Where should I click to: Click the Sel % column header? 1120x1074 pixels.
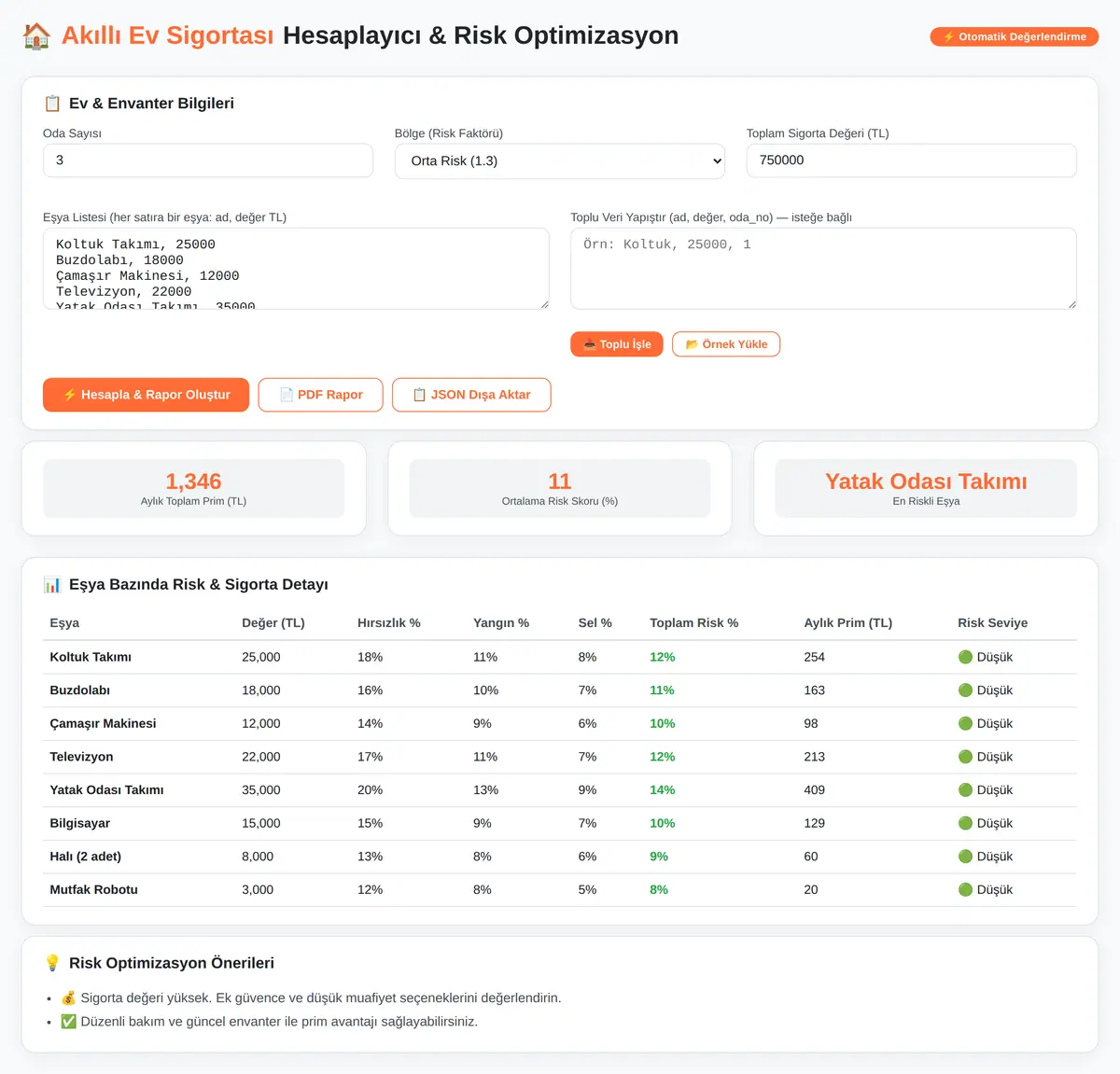[x=595, y=623]
